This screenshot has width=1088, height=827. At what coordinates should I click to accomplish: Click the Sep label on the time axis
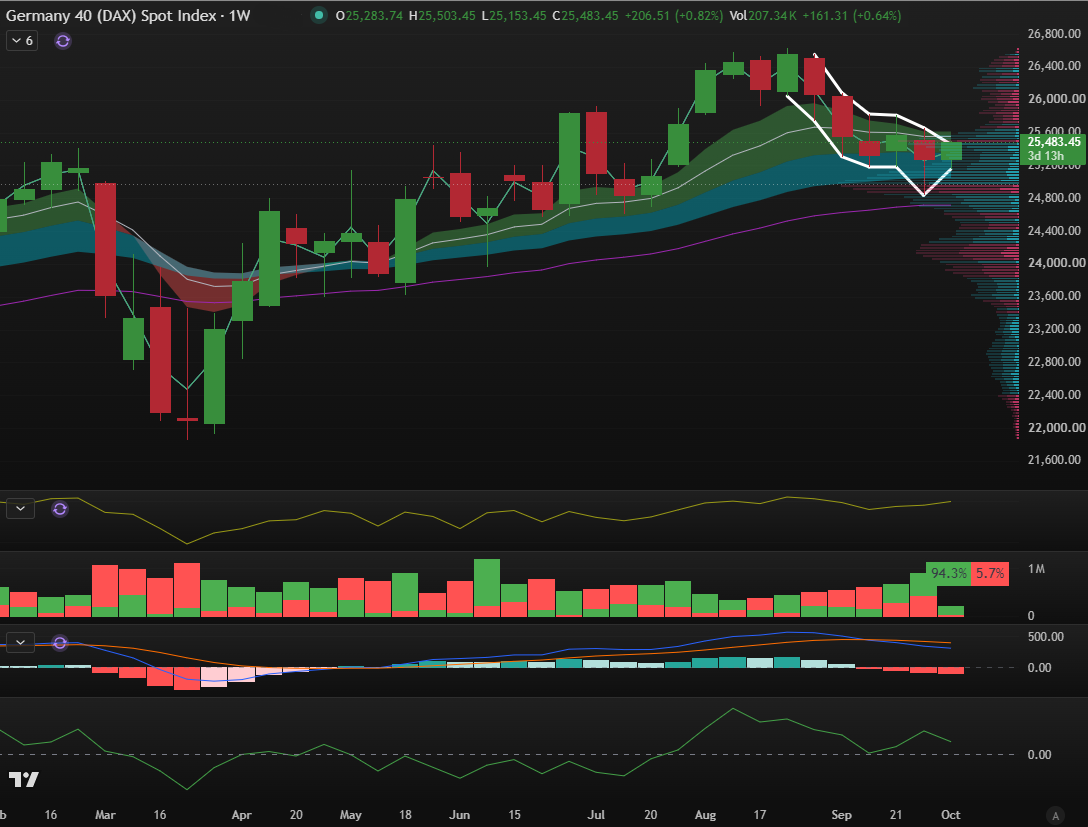coord(841,815)
